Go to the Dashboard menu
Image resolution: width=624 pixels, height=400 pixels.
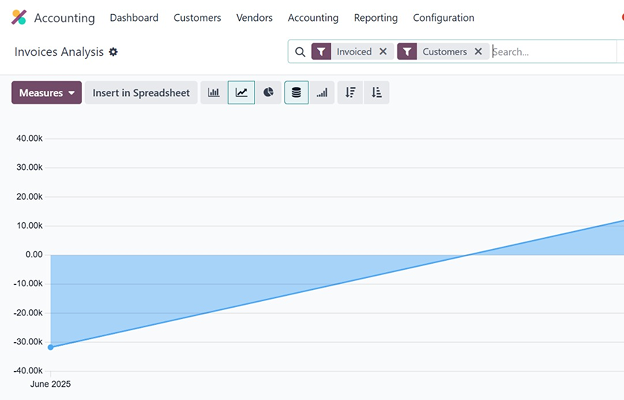[x=134, y=18]
